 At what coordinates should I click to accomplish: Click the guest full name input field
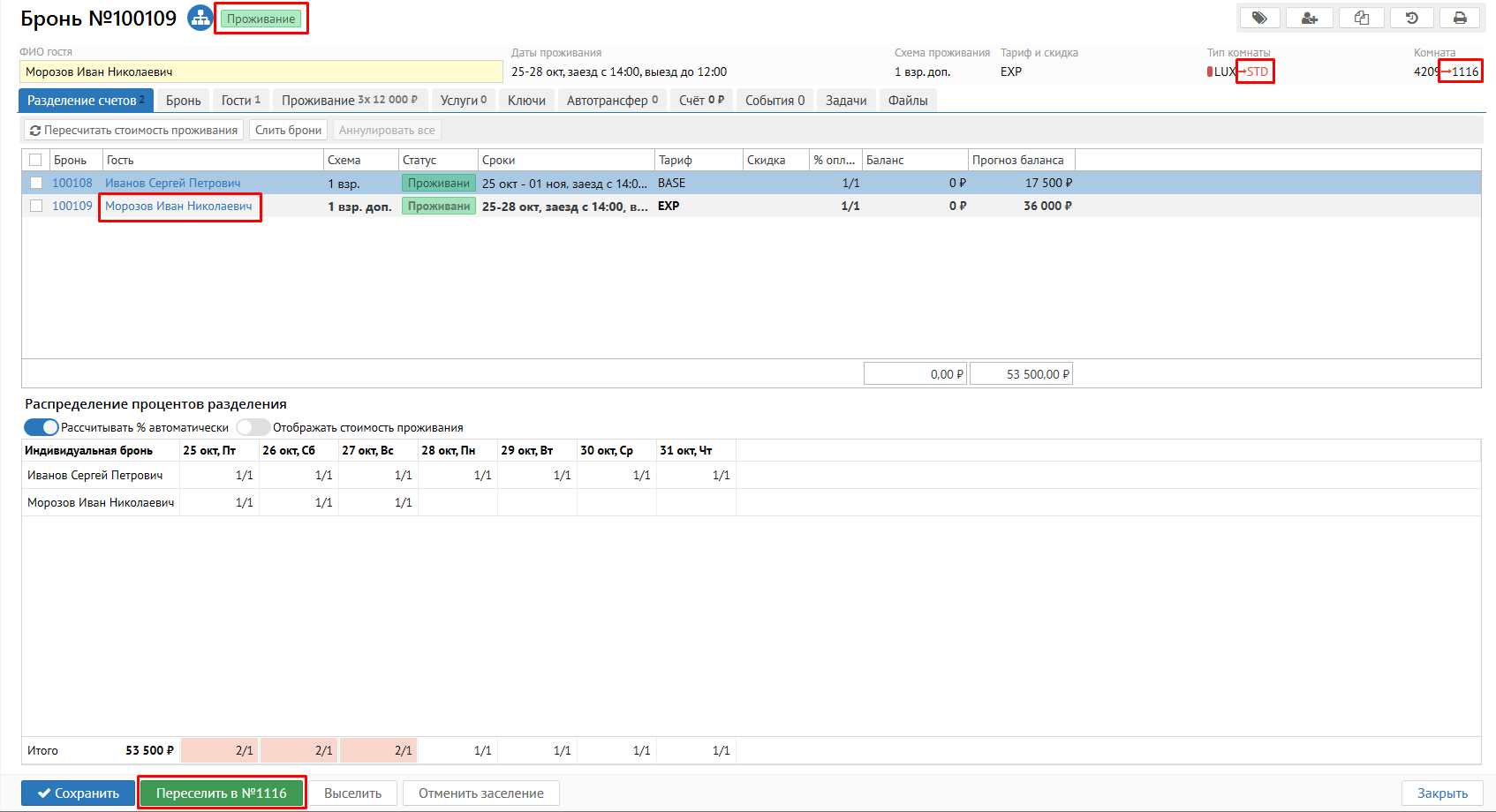click(261, 71)
